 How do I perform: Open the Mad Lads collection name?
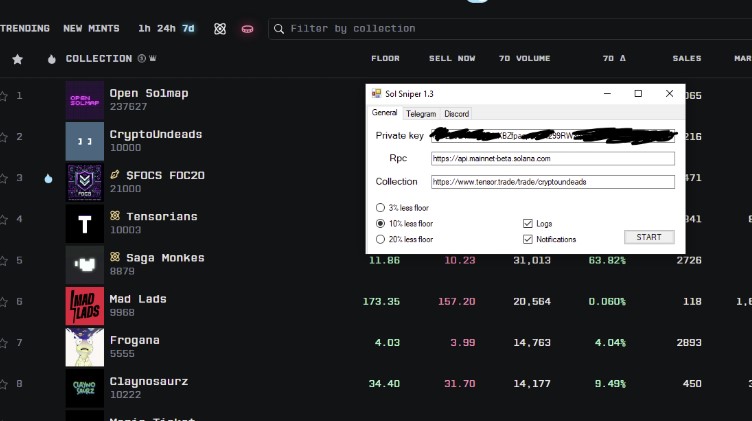pos(138,299)
